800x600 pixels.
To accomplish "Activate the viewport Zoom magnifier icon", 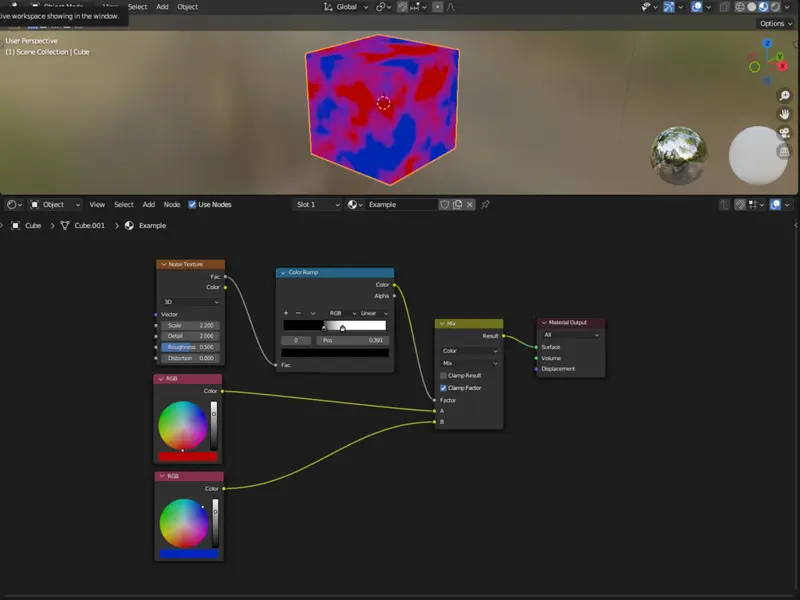I will 785,96.
